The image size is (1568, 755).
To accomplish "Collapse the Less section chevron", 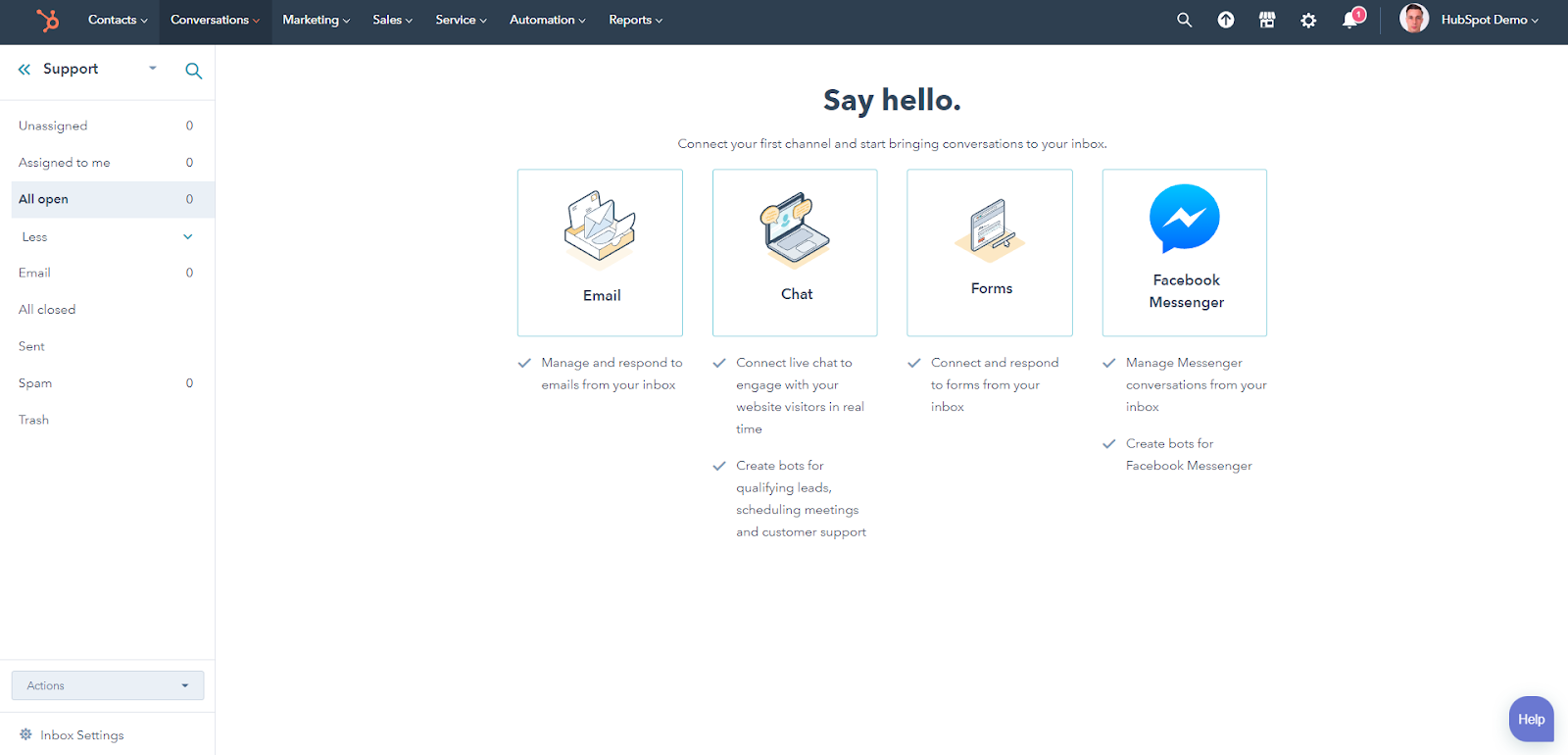I will click(188, 236).
